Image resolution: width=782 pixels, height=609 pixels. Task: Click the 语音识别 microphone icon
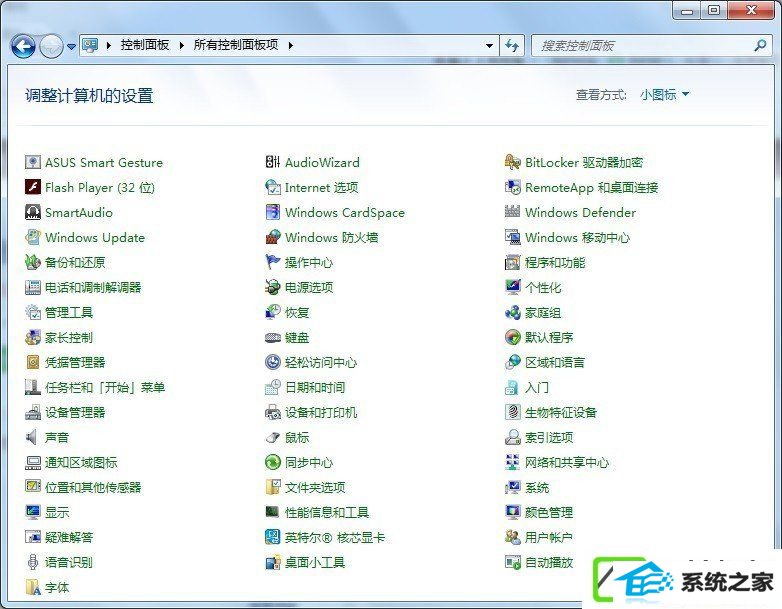[33, 562]
